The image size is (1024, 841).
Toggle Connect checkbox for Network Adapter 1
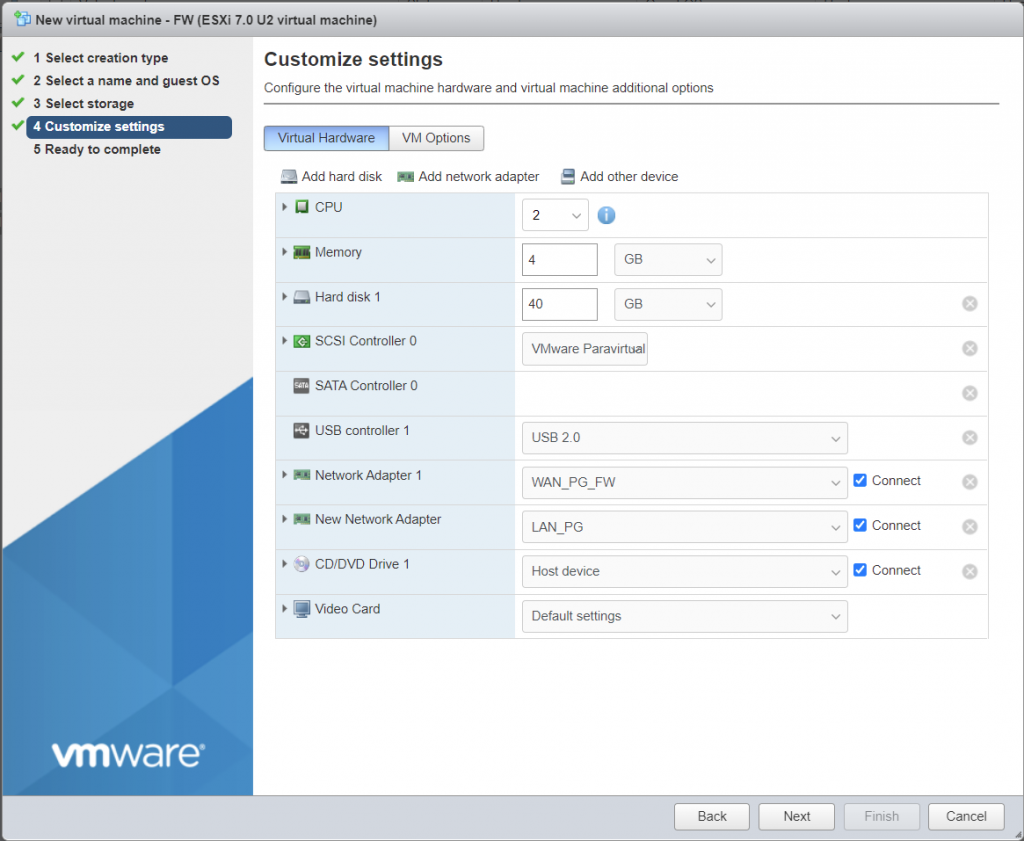pyautogui.click(x=860, y=481)
